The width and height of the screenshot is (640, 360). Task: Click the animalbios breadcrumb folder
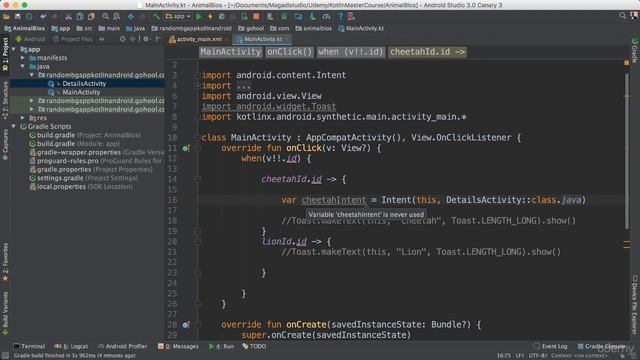click(x=313, y=28)
